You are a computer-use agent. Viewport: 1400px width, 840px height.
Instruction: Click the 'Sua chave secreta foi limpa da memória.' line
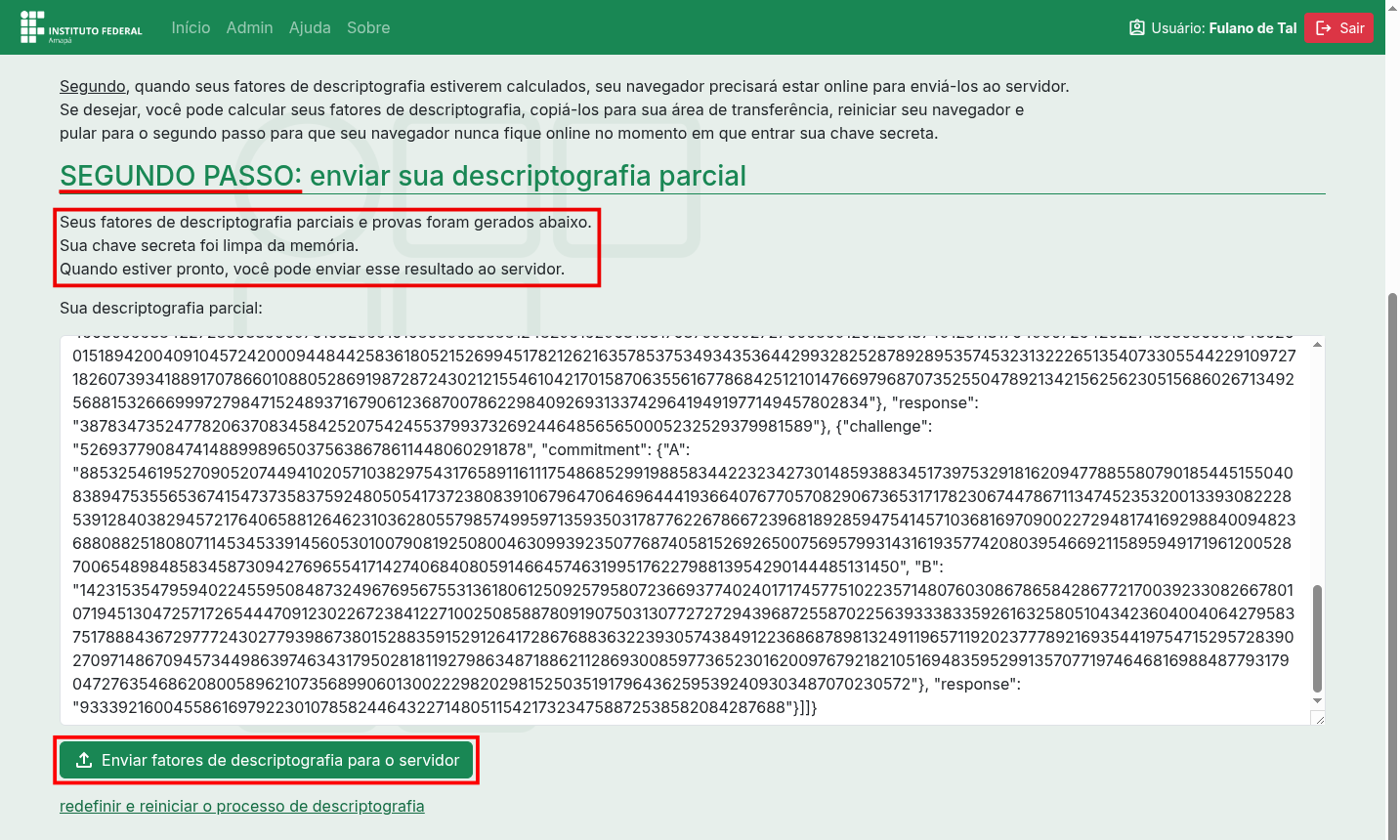(x=209, y=245)
